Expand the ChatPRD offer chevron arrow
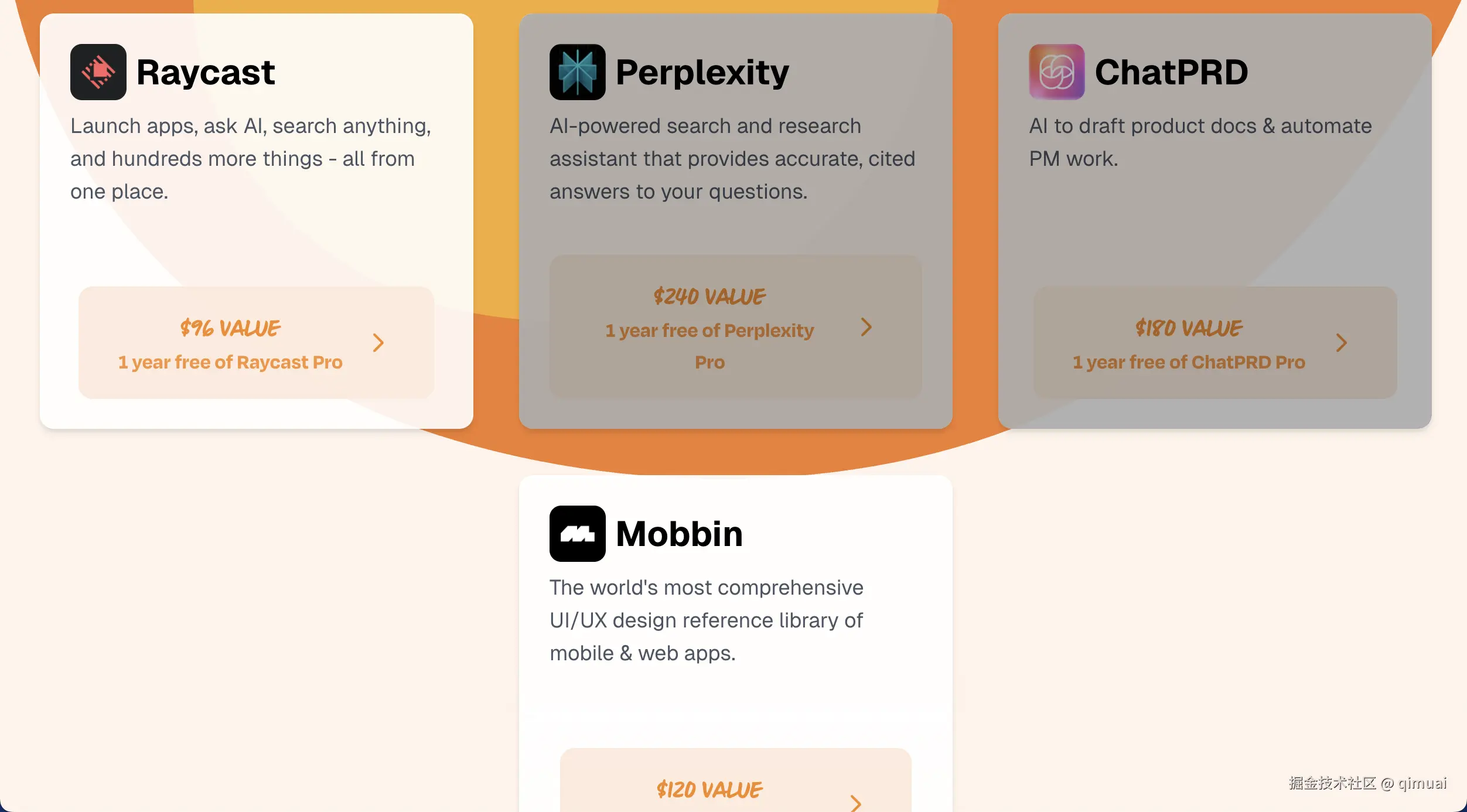 pos(1341,343)
